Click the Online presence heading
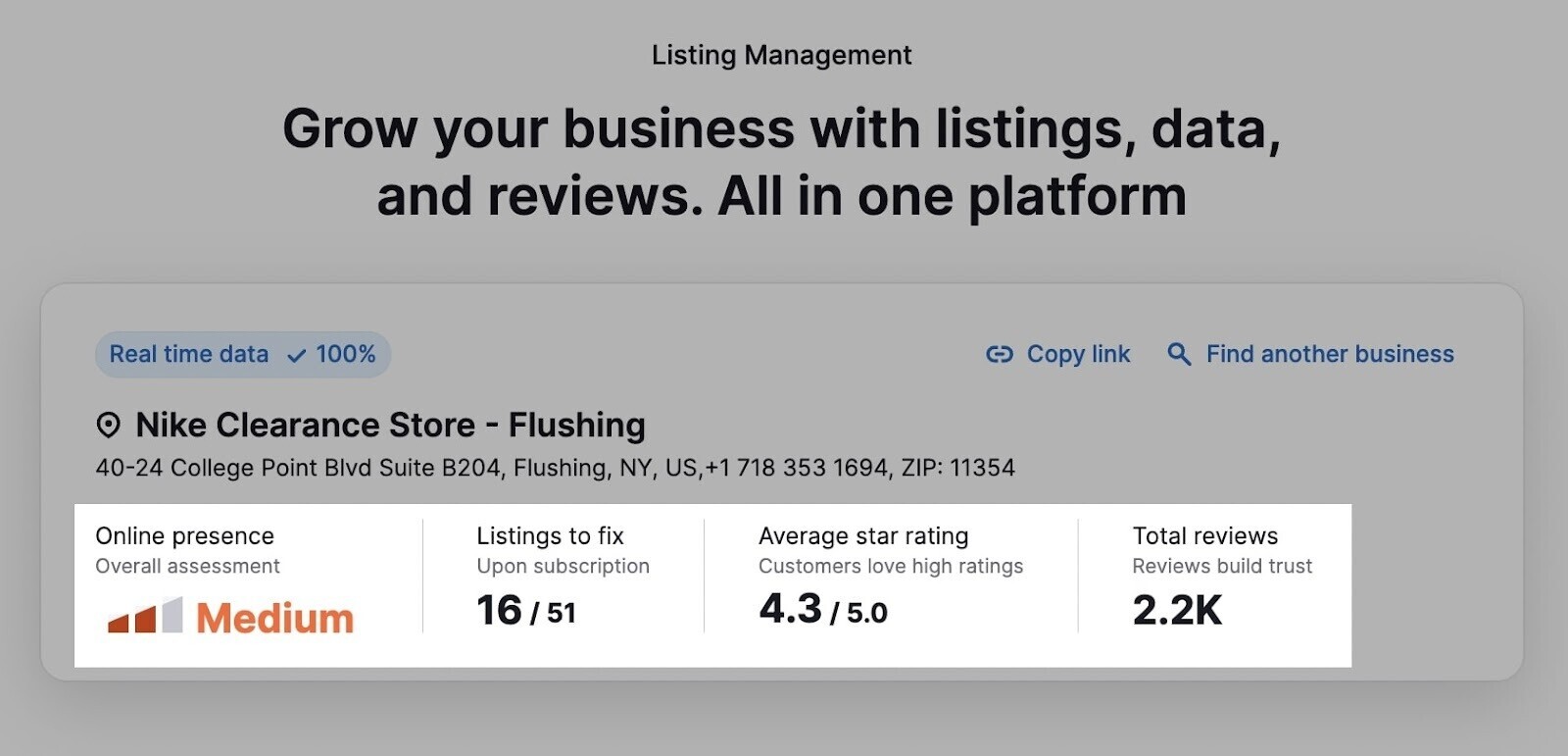The image size is (1568, 756). click(184, 536)
